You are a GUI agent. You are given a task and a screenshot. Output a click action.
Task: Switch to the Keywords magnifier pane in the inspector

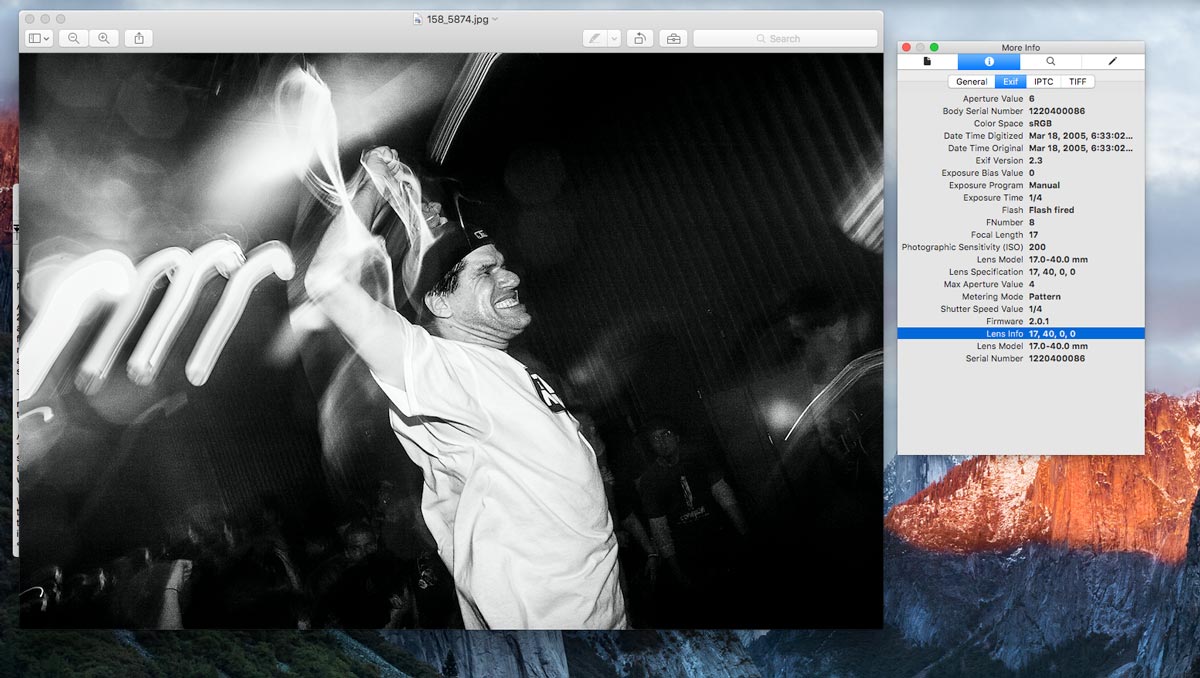coord(1050,62)
